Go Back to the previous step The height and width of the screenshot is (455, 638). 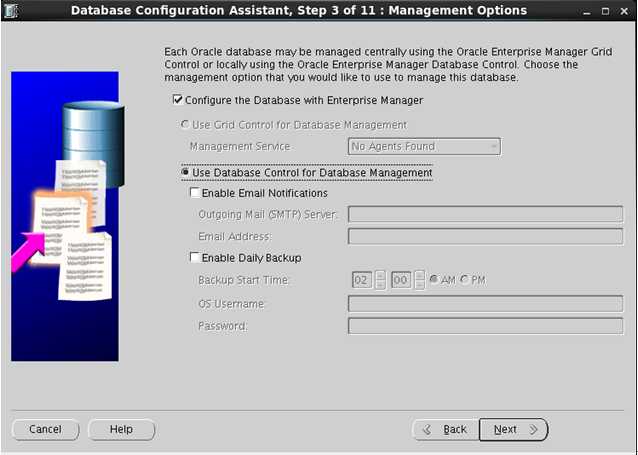[446, 429]
